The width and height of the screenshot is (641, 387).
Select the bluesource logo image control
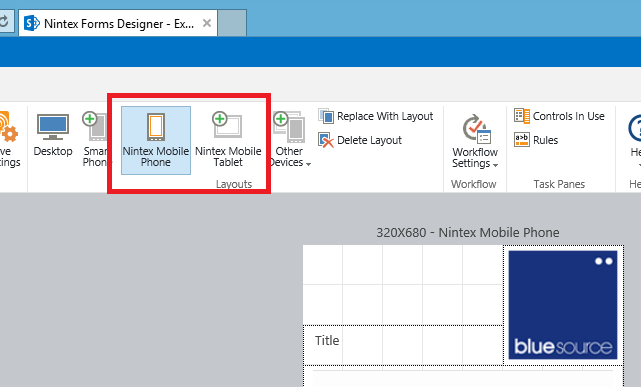[x=563, y=305]
